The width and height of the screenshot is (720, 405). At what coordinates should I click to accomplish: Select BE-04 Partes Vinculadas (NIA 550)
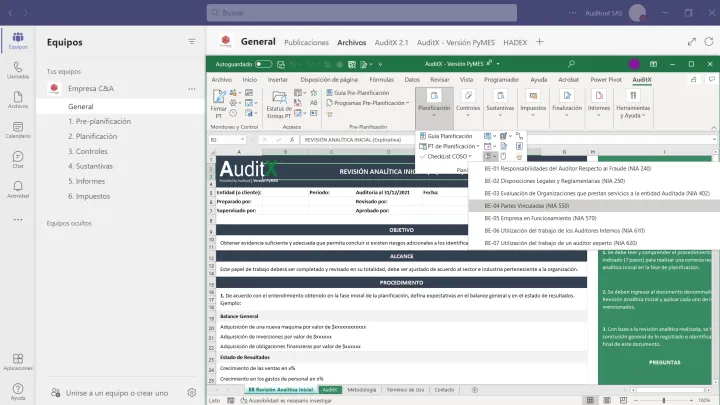(594, 206)
